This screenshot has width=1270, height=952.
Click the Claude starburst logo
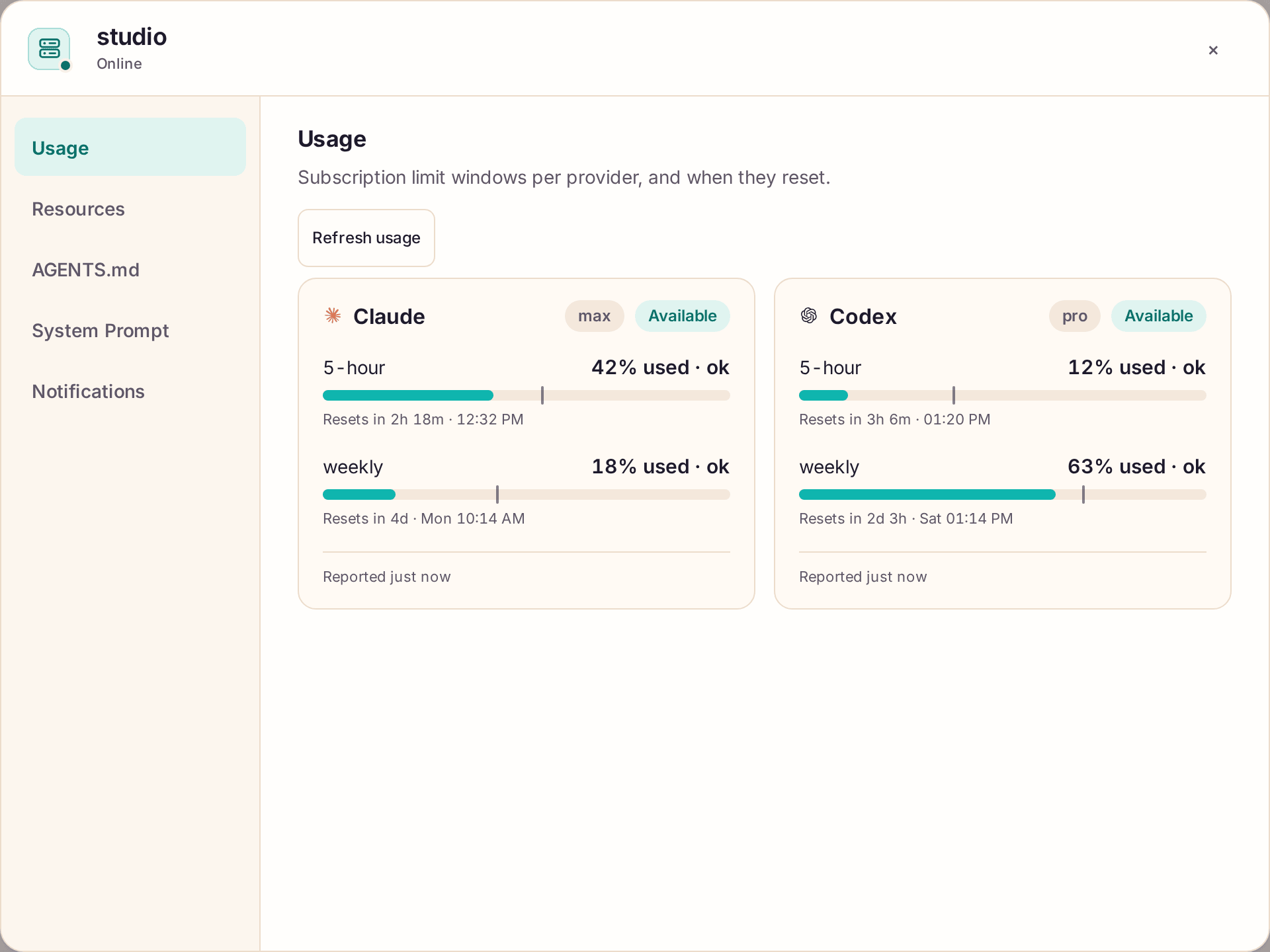(333, 315)
